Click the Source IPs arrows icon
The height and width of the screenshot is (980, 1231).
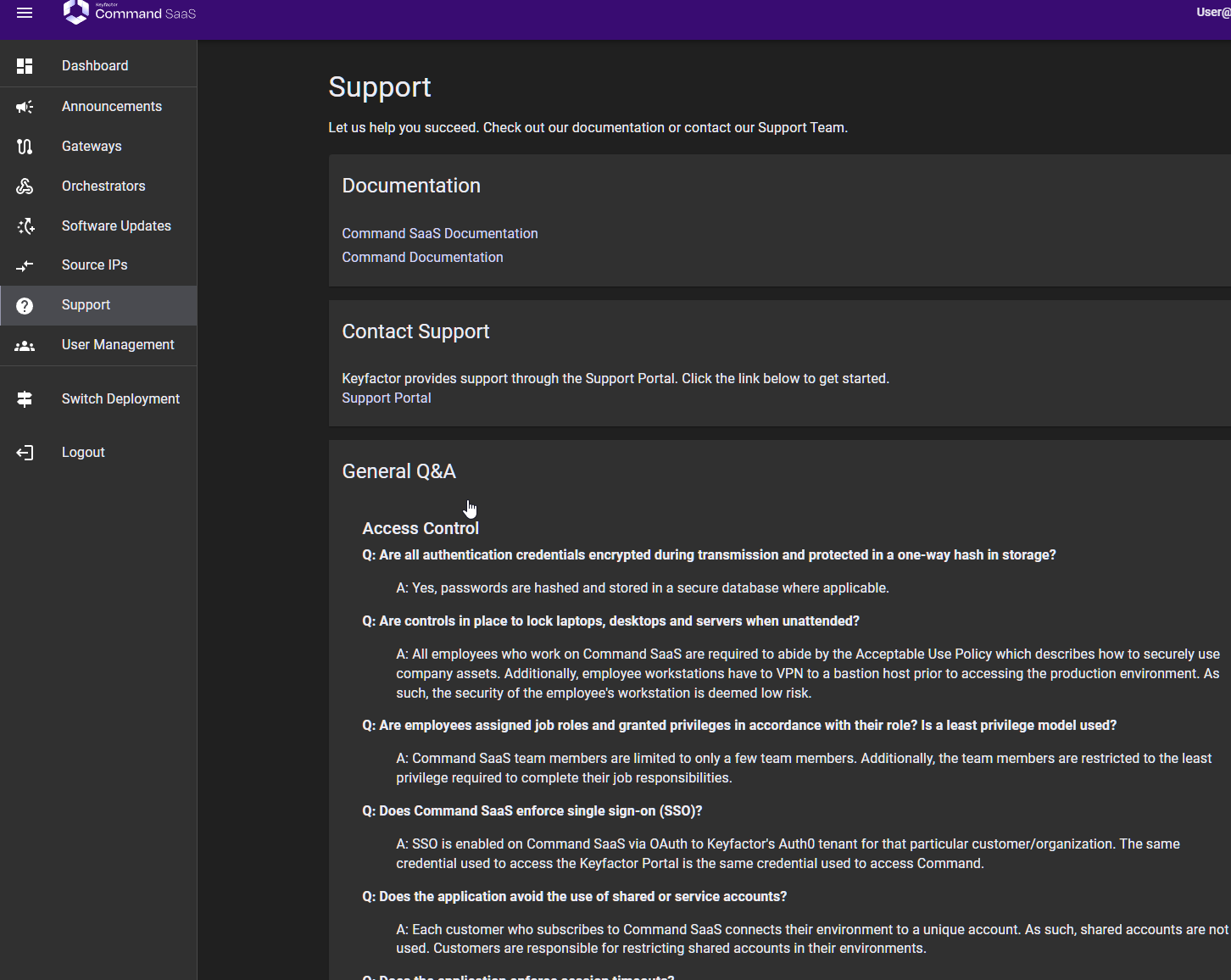(25, 265)
